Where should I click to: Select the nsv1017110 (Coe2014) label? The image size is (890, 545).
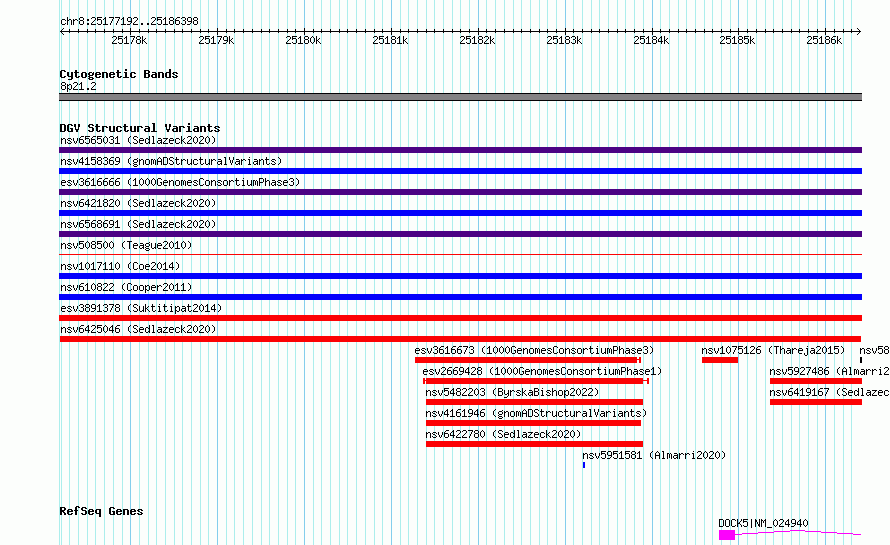click(x=120, y=266)
